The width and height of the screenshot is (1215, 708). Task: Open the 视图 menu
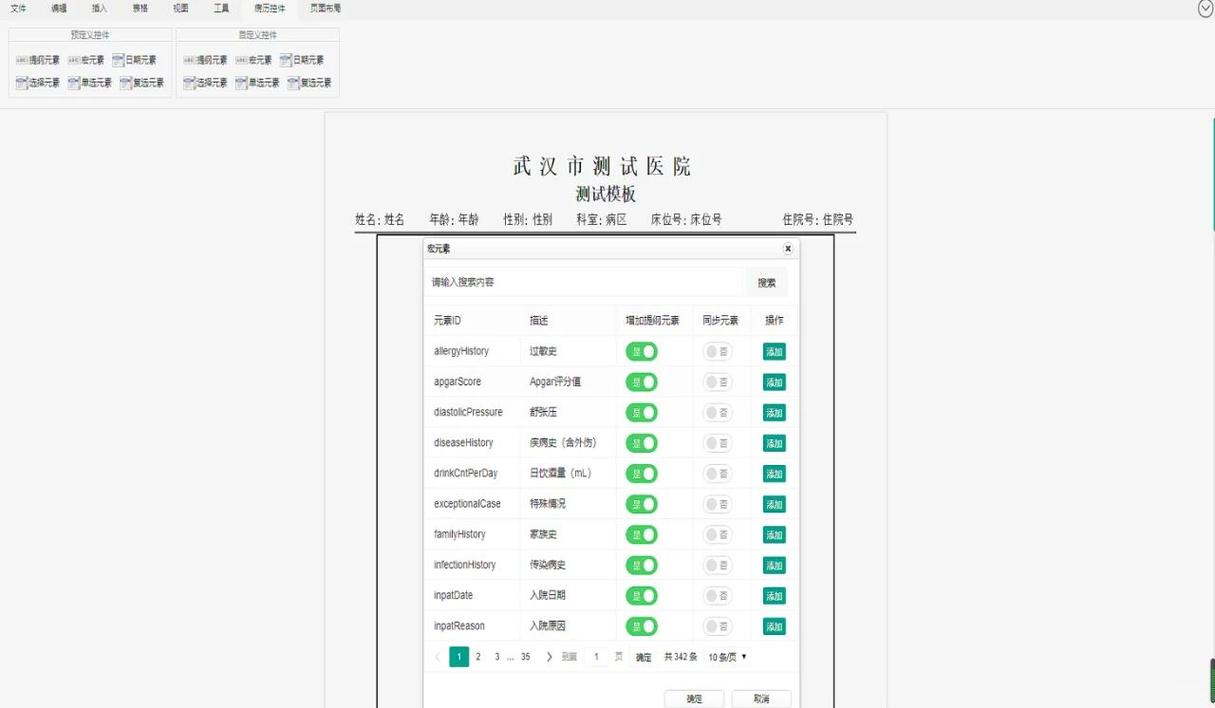coord(180,8)
